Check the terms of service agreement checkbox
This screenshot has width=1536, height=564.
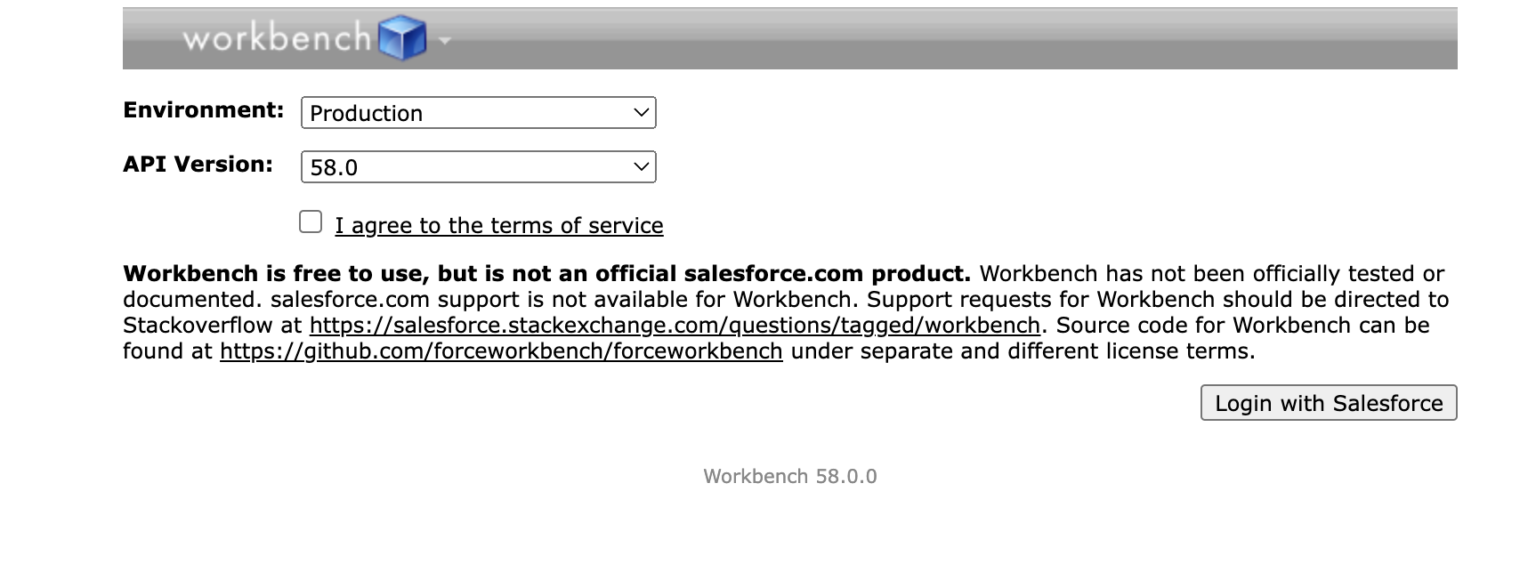pyautogui.click(x=311, y=222)
